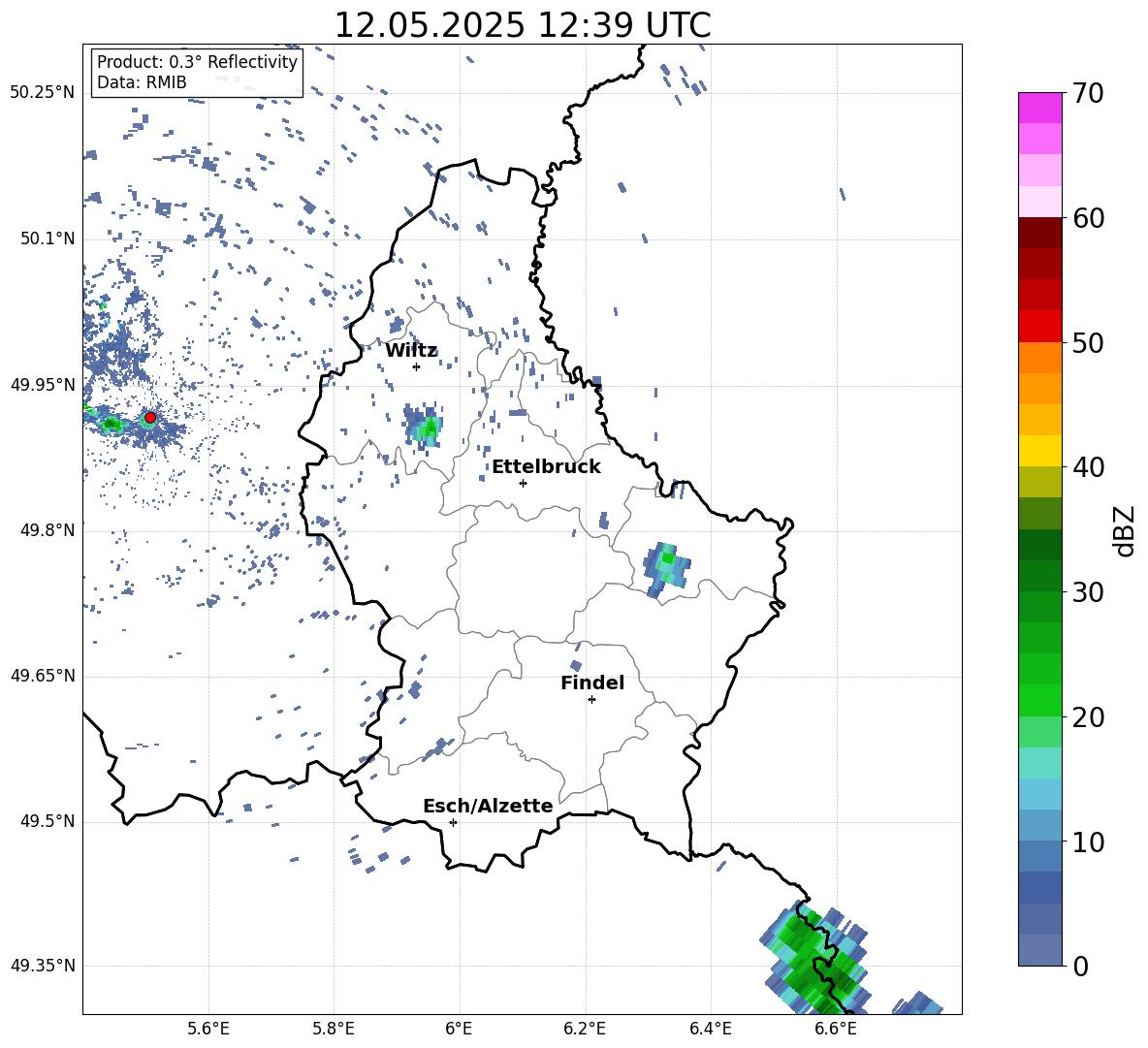Select the Findel station cross marker
This screenshot has height=1048, width=1148.
point(591,700)
